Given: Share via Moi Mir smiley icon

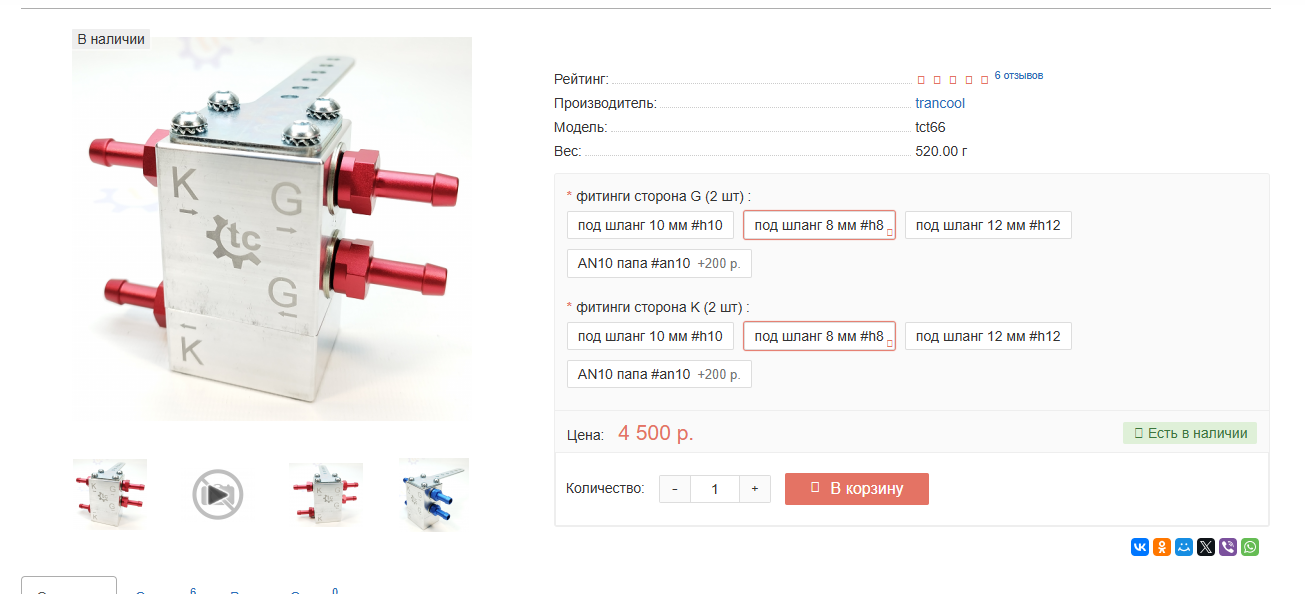Looking at the screenshot, I should (1184, 547).
